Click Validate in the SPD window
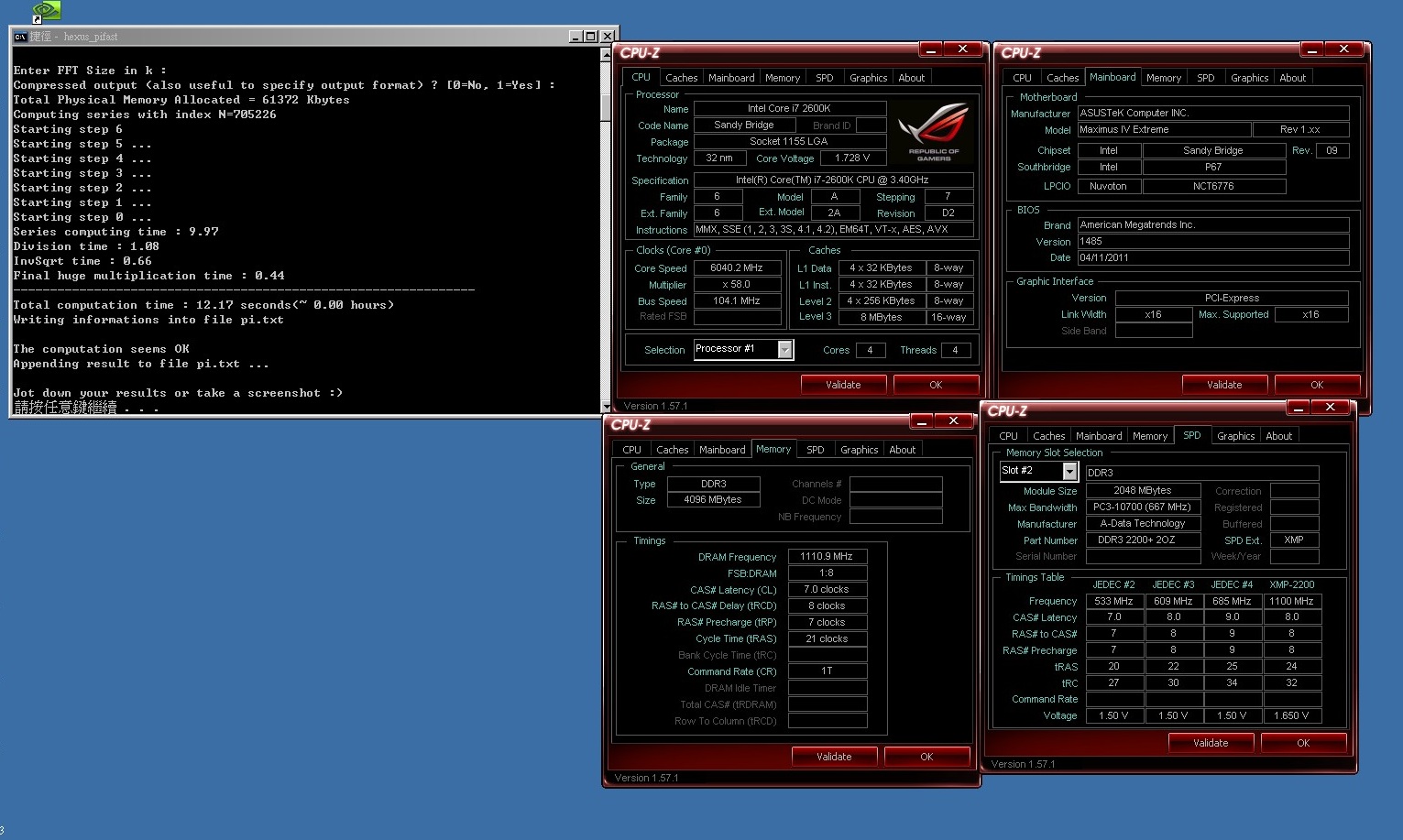 point(1211,743)
